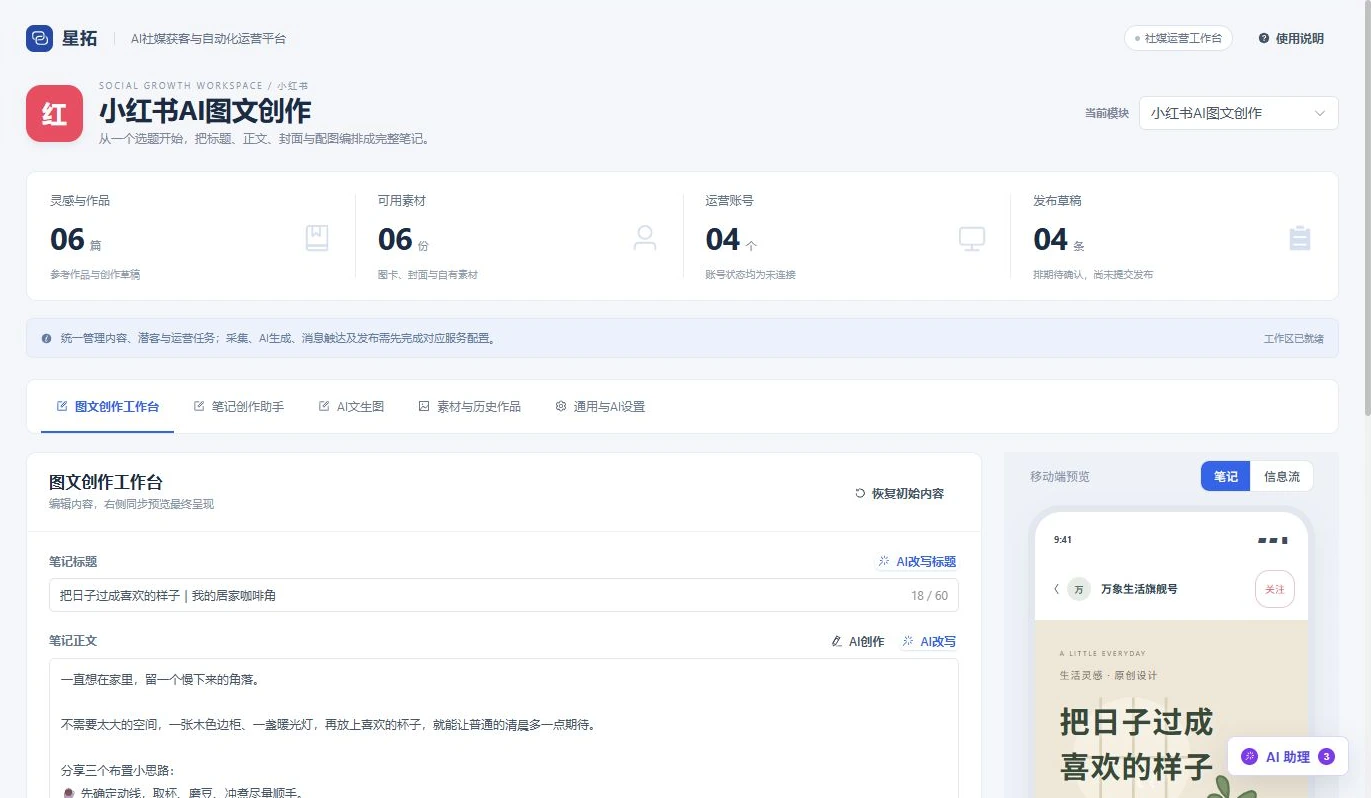Screen dimensions: 1371x798
Task: Switch to 素材与历史作品 tab
Action: coord(469,406)
